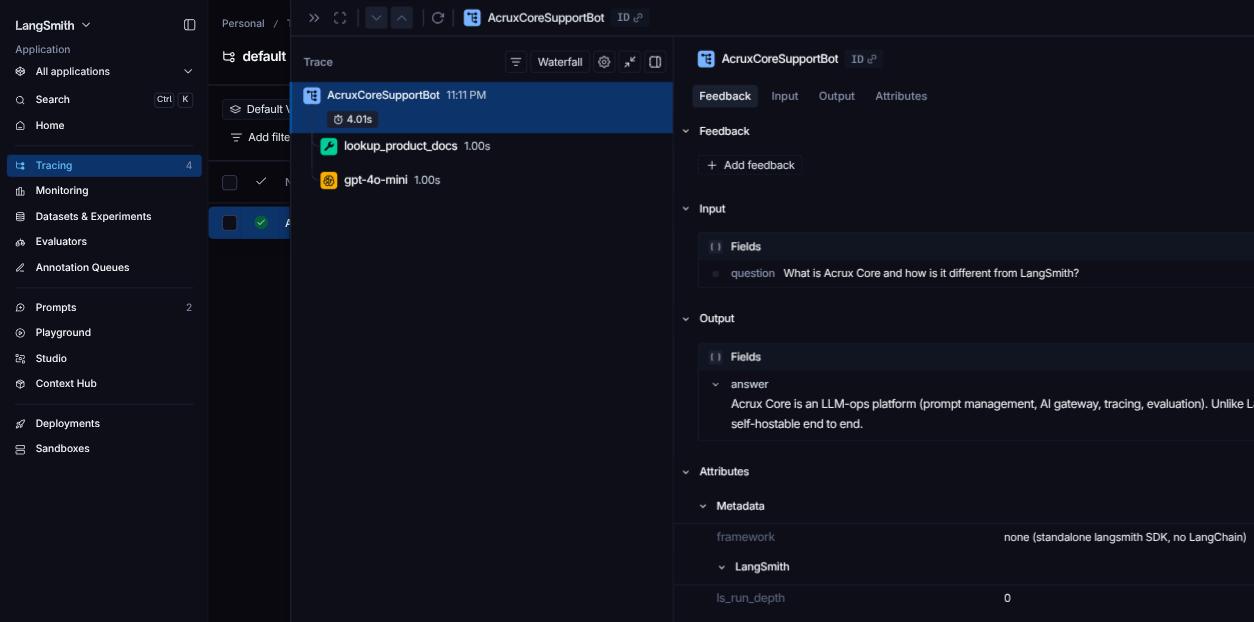Switch to the Output tab
This screenshot has height=622, width=1254.
(837, 96)
